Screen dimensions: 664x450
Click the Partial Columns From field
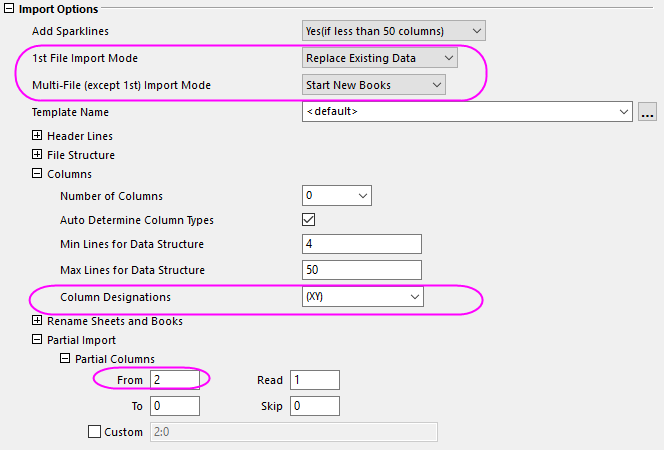(x=174, y=380)
